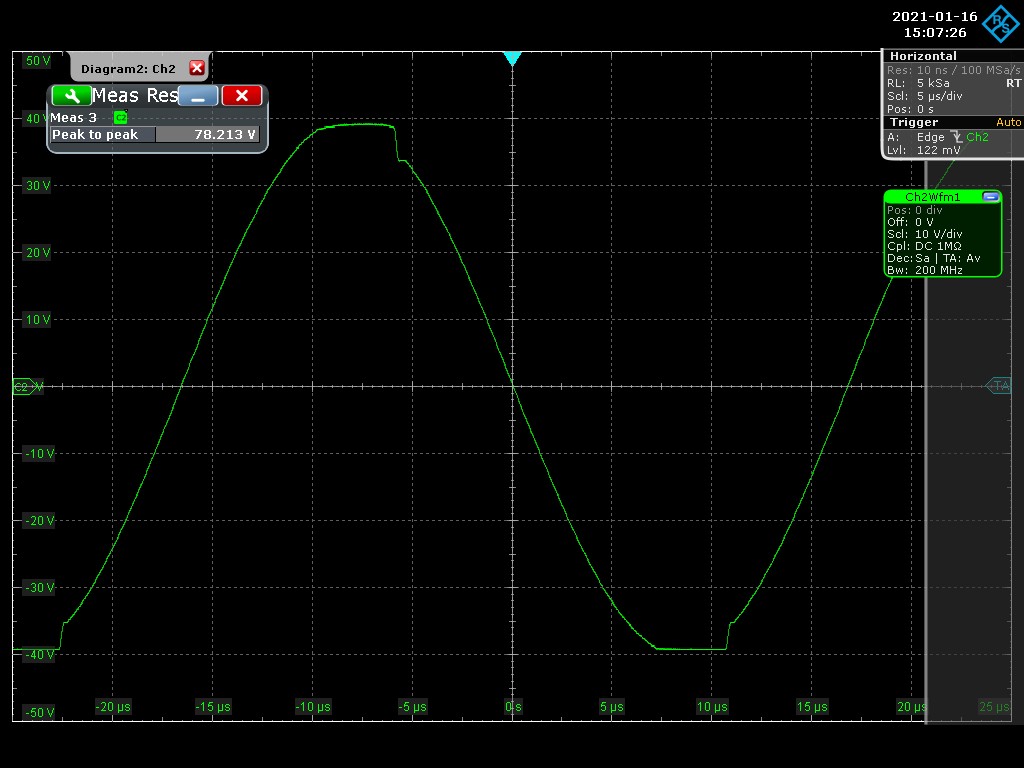Click the Bw: 200 MHz bandwidth entry

click(924, 270)
